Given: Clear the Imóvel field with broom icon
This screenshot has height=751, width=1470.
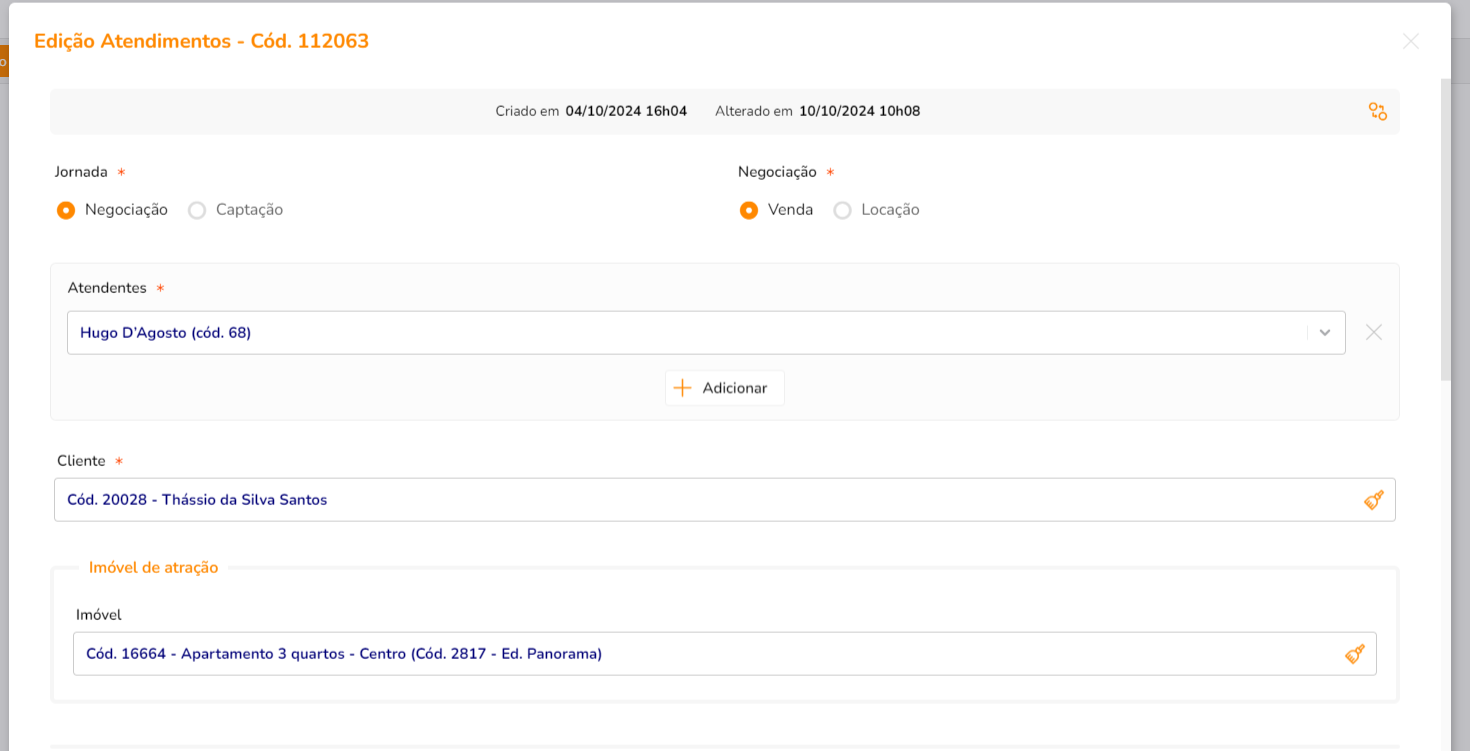Looking at the screenshot, I should click(x=1355, y=654).
